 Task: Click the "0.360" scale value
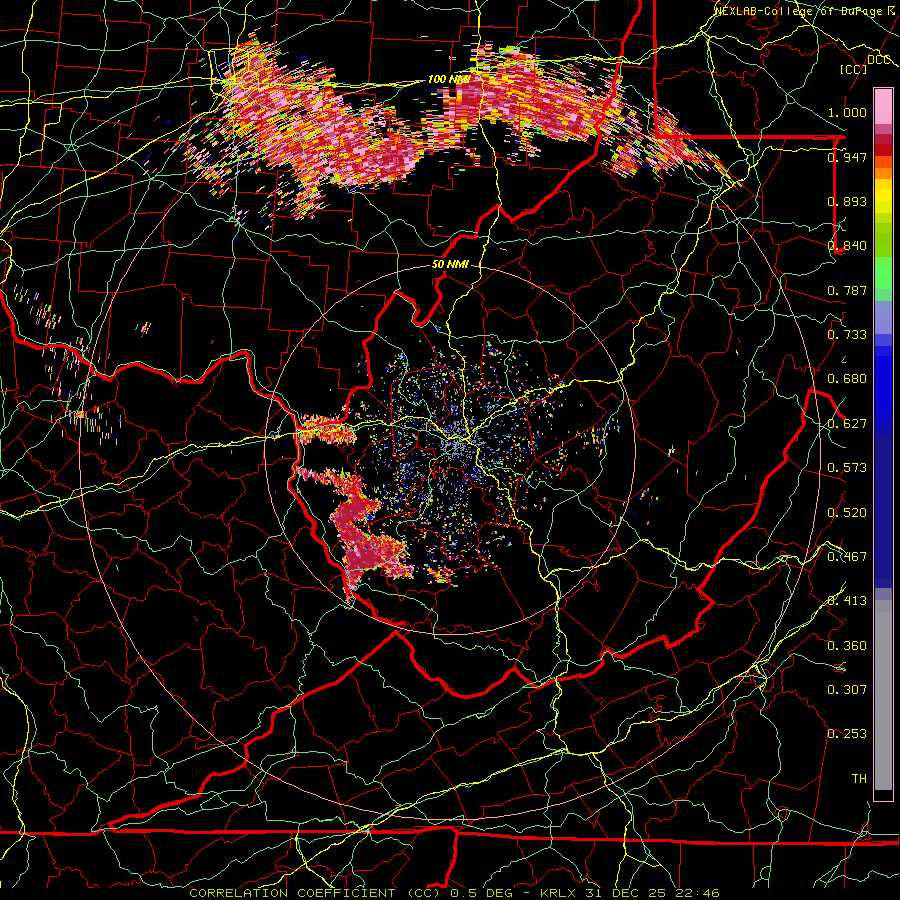(x=847, y=645)
